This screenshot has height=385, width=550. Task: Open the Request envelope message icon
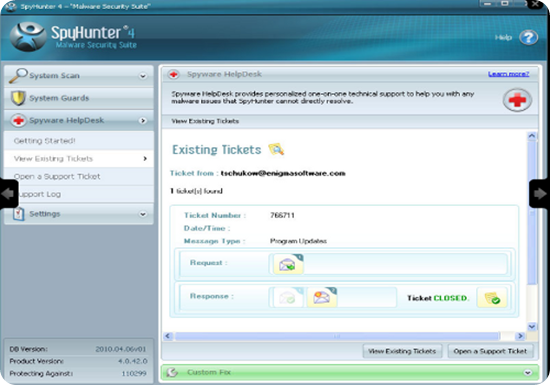[288, 264]
